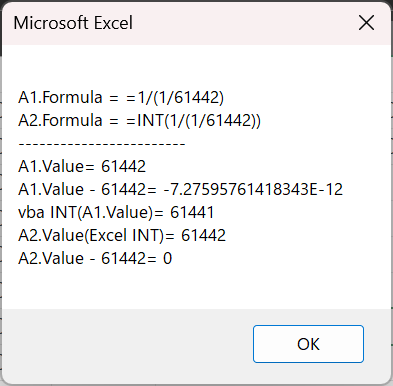Click the gray footer area beside OK
393x386 pixels.
coord(127,345)
